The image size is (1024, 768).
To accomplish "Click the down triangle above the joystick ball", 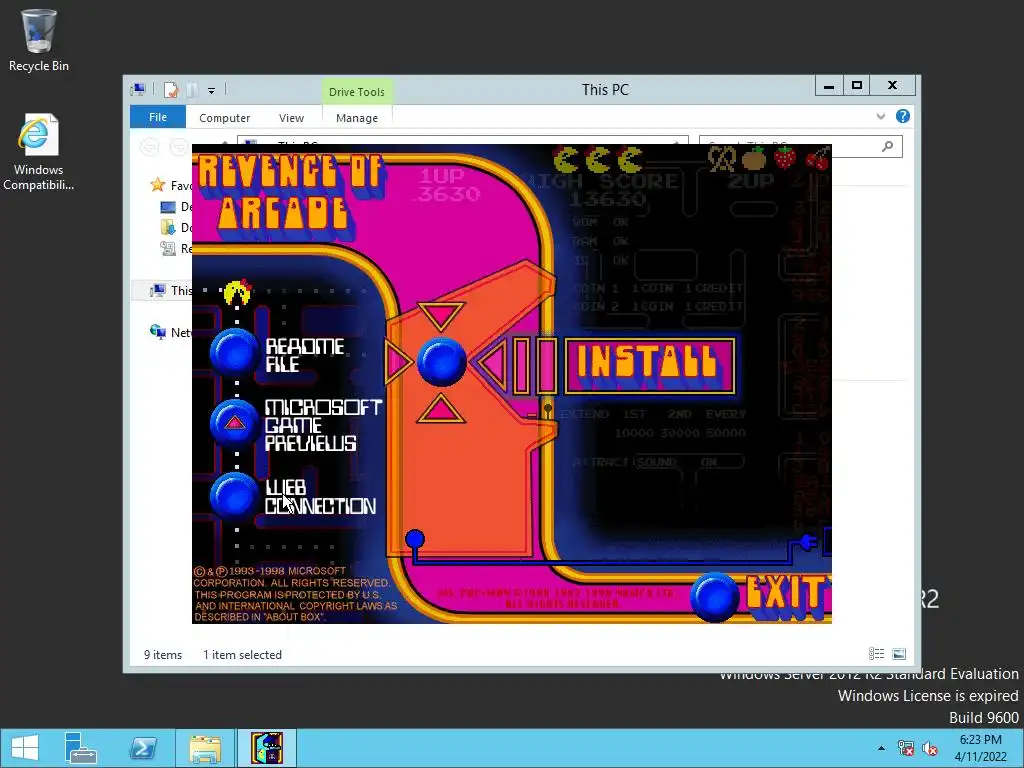I will click(x=441, y=316).
